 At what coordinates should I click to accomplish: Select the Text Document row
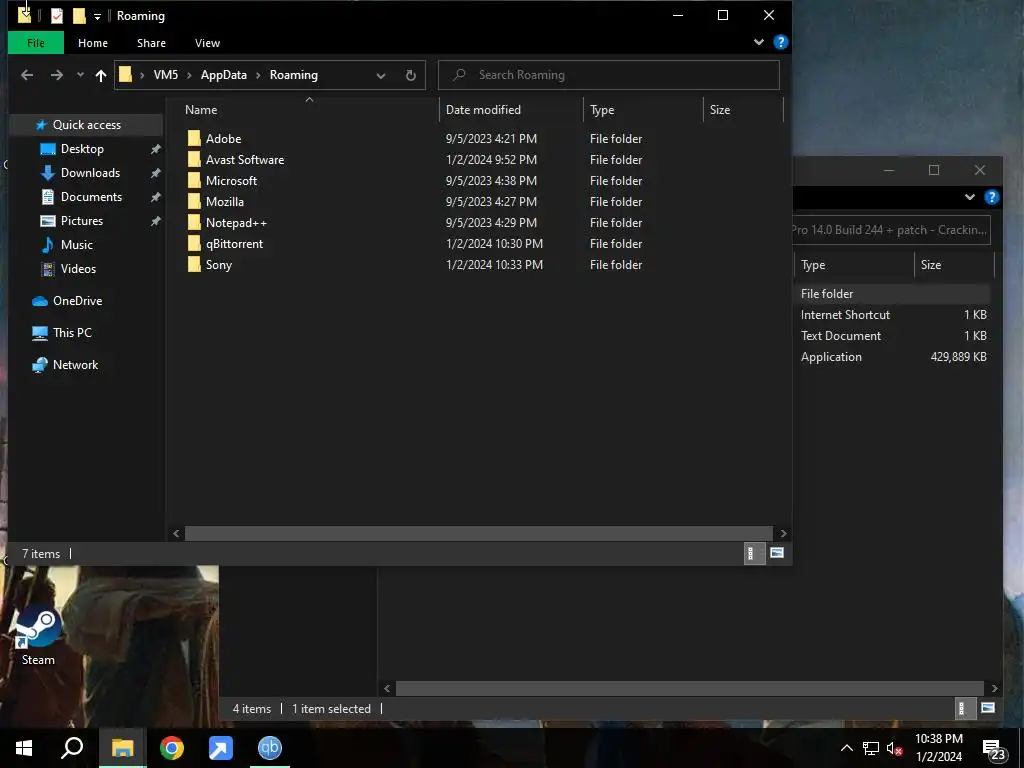[x=893, y=336]
